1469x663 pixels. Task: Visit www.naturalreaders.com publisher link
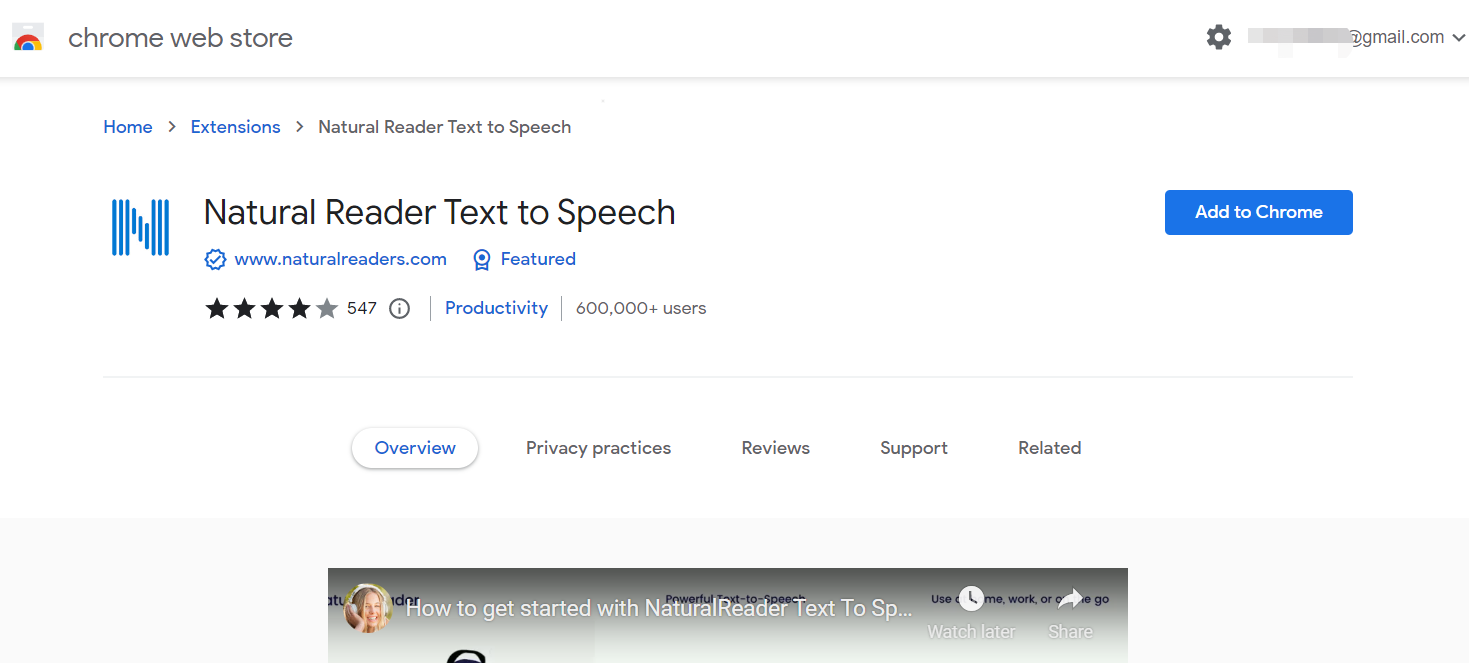pos(341,259)
